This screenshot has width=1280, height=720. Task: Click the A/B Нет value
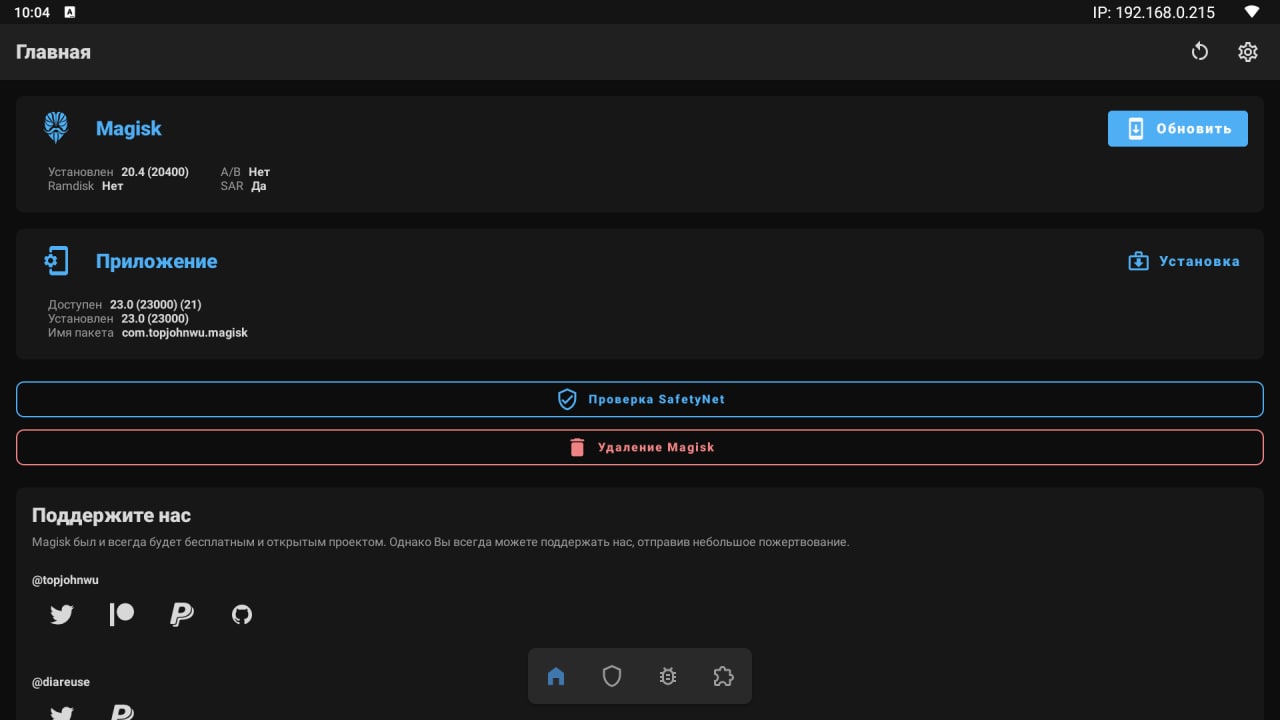click(259, 172)
